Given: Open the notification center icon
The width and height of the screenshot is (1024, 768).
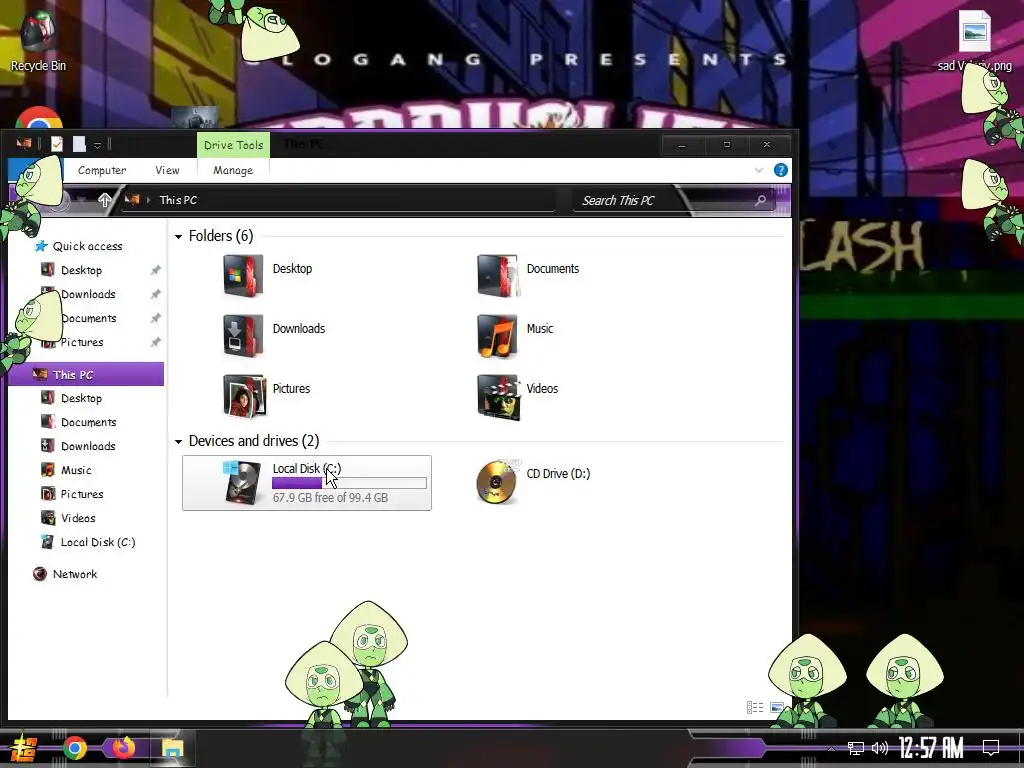Looking at the screenshot, I should tap(991, 748).
